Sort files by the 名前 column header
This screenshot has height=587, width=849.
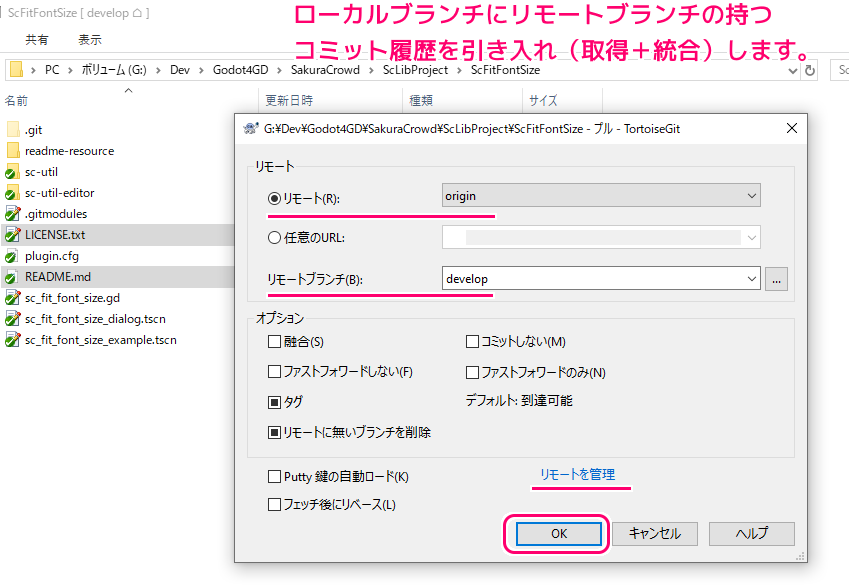click(16, 101)
